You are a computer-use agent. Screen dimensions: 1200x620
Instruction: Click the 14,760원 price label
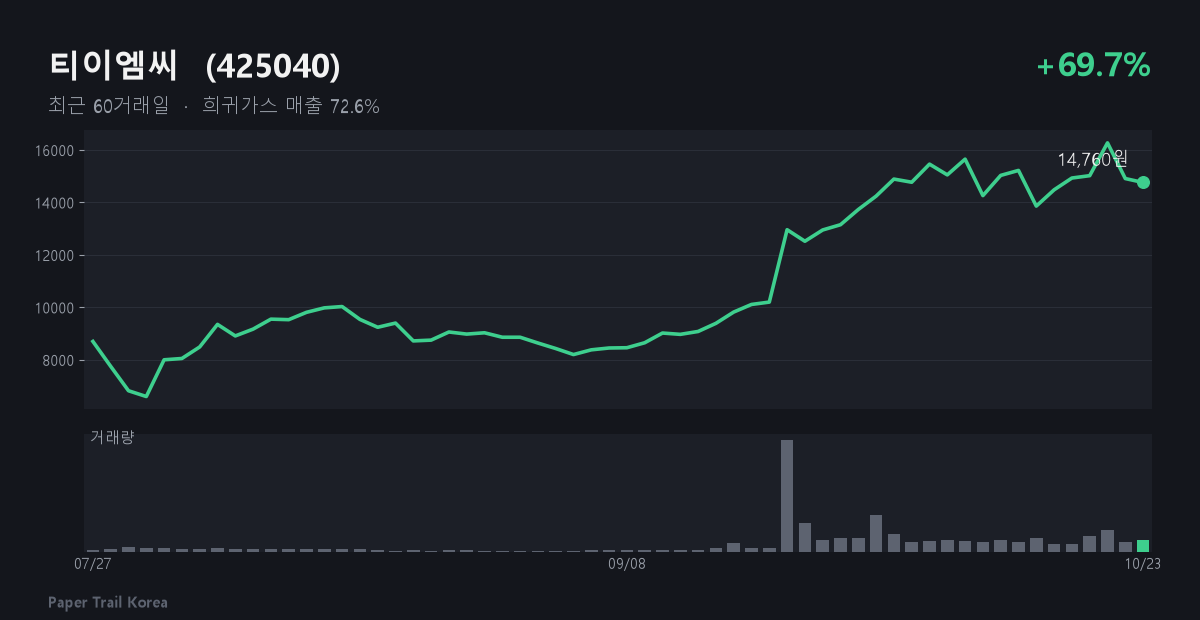pos(1093,159)
